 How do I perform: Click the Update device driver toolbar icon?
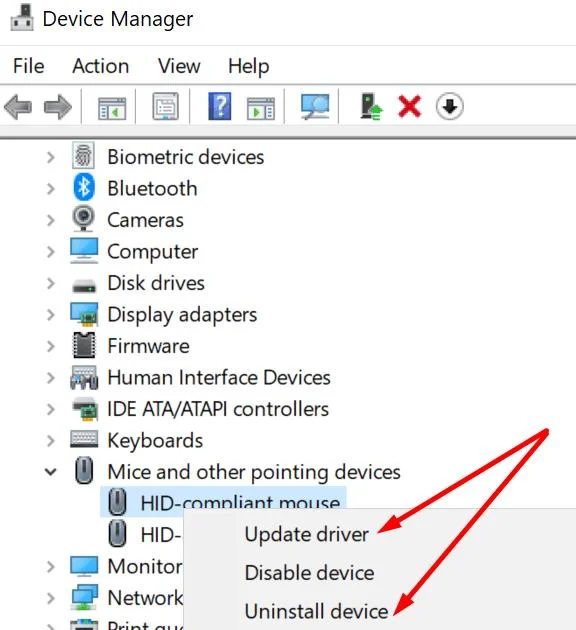371,106
